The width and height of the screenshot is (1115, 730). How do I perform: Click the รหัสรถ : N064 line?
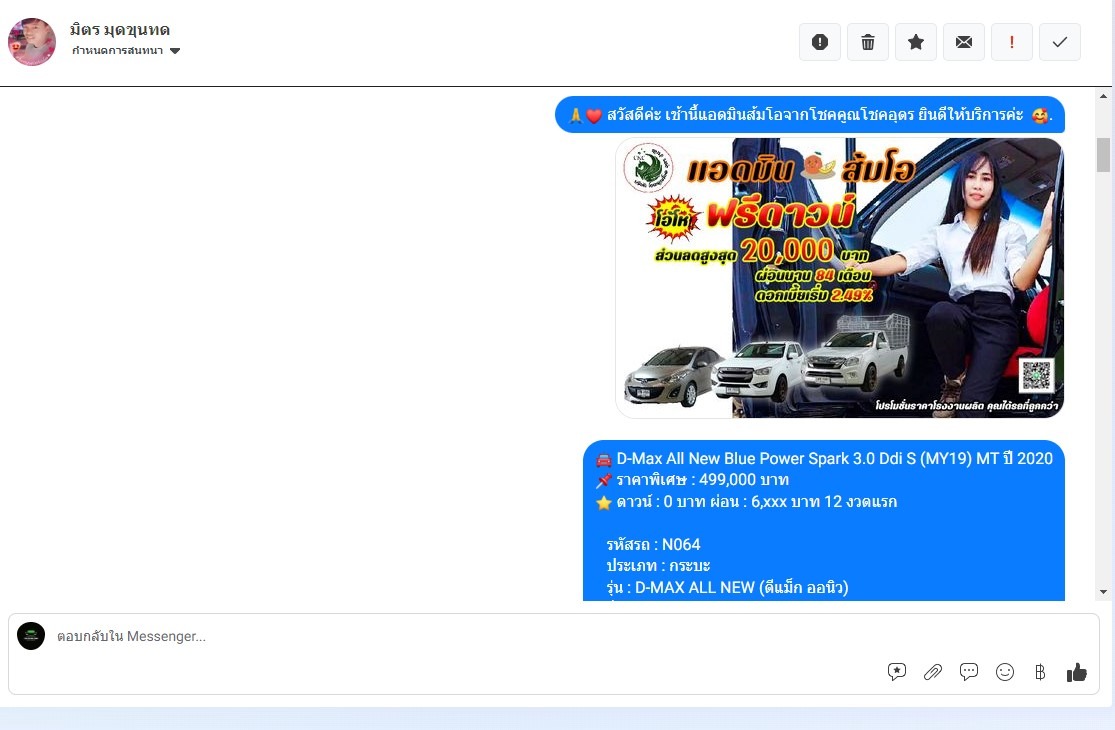click(x=653, y=544)
